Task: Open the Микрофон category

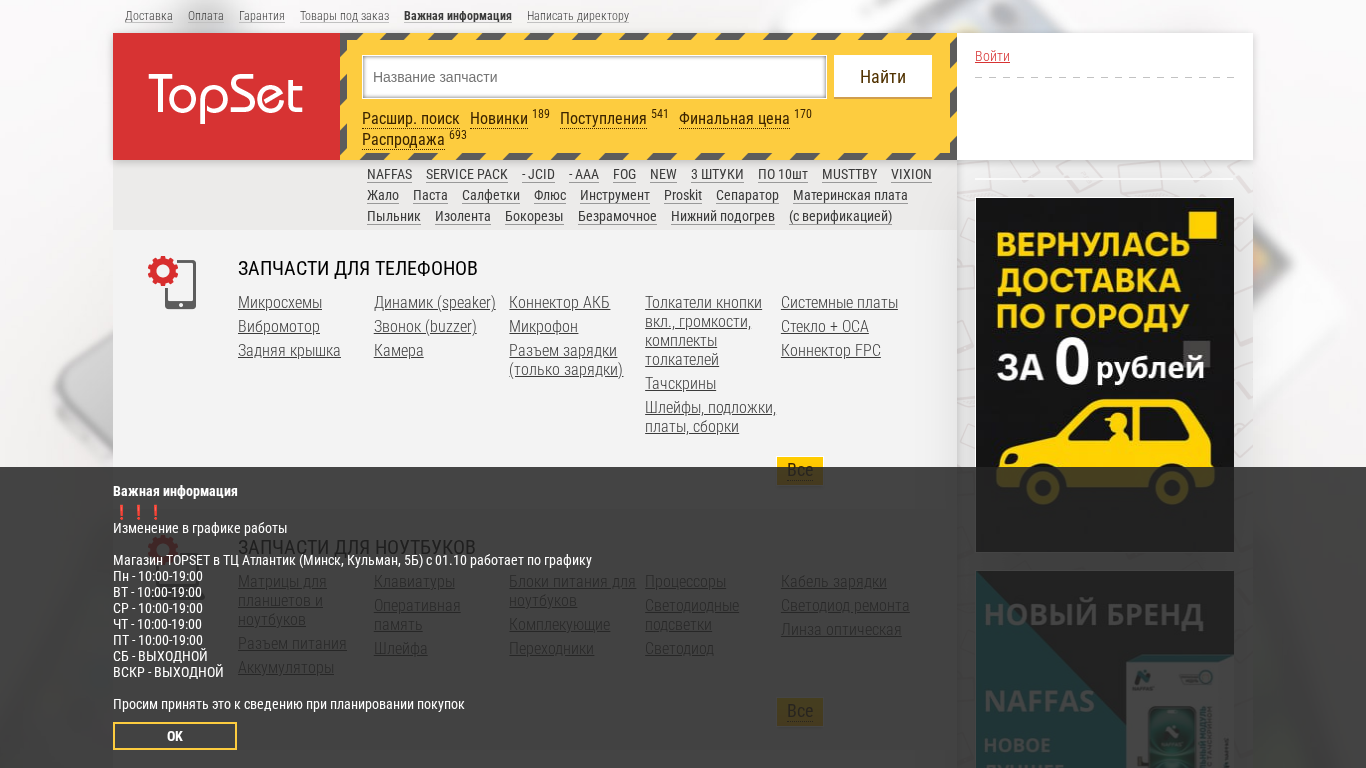Action: pos(543,326)
